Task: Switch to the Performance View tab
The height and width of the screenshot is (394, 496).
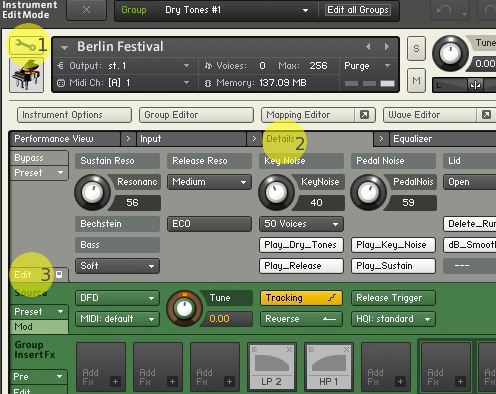Action: point(65,139)
